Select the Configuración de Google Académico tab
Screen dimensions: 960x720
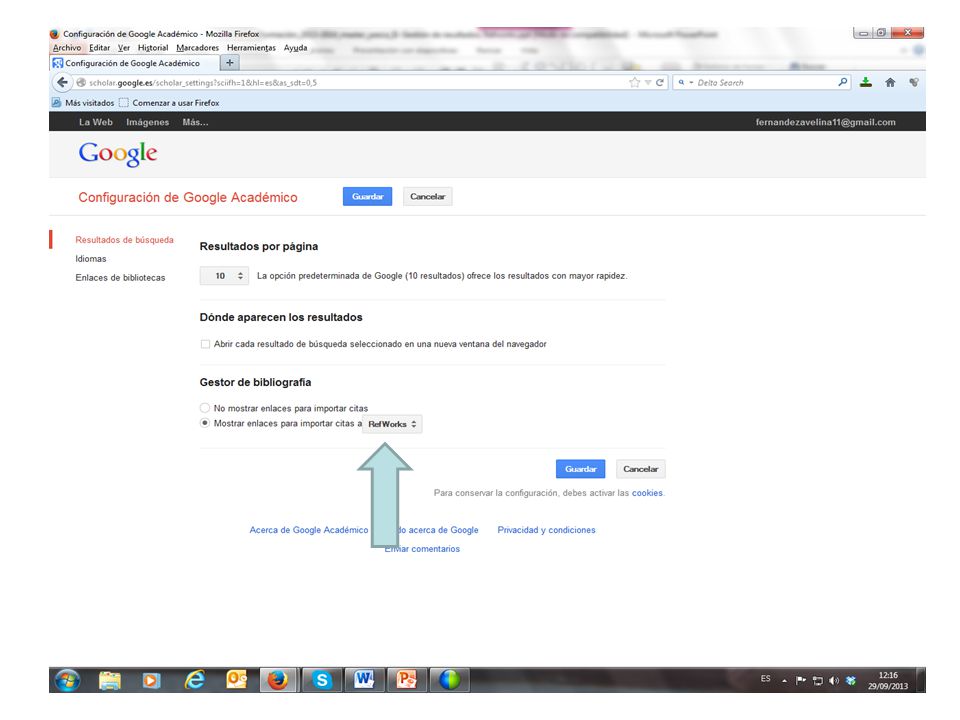point(133,63)
